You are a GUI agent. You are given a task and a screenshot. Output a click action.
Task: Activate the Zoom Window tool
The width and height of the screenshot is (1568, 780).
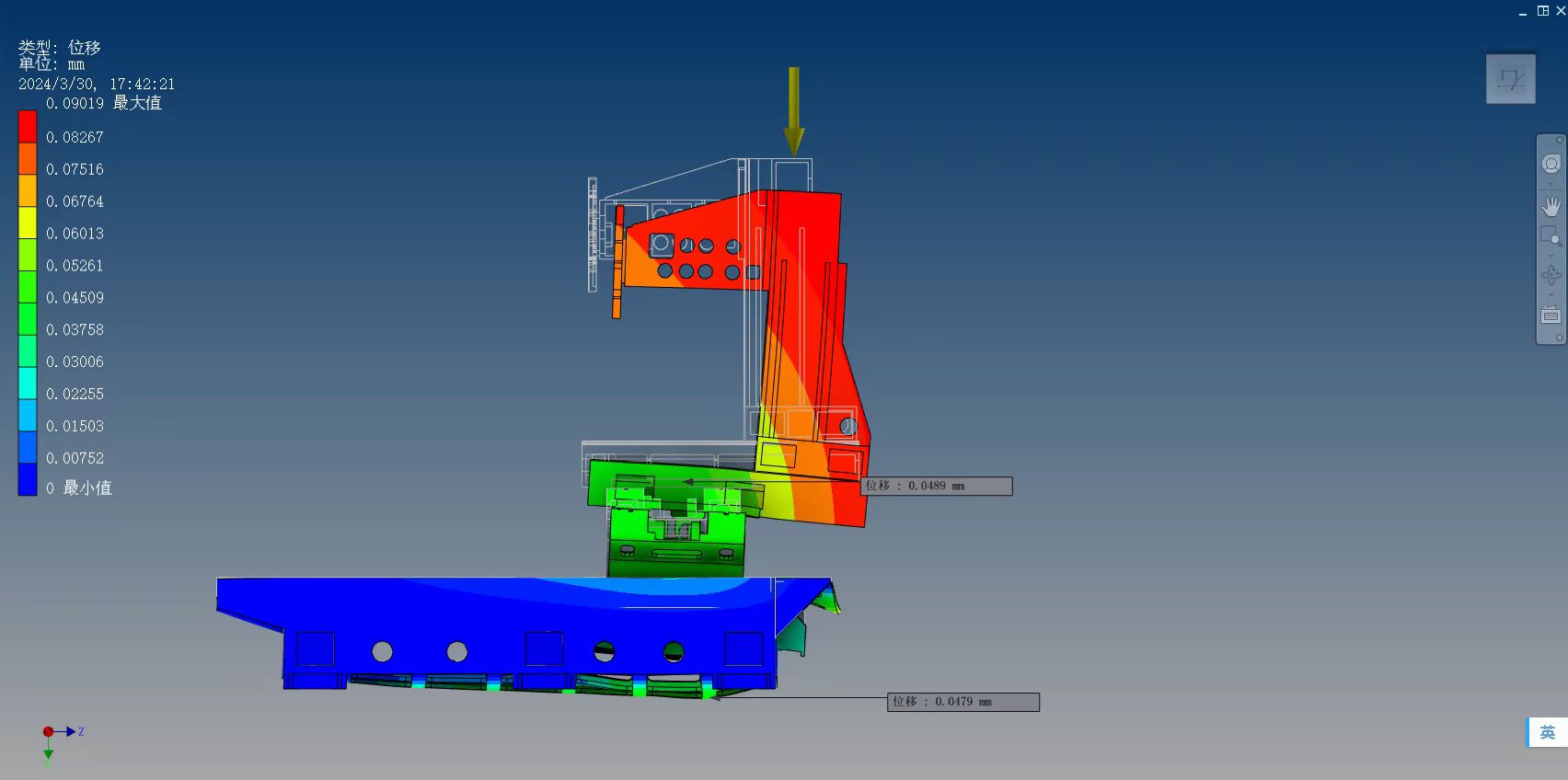tap(1551, 235)
